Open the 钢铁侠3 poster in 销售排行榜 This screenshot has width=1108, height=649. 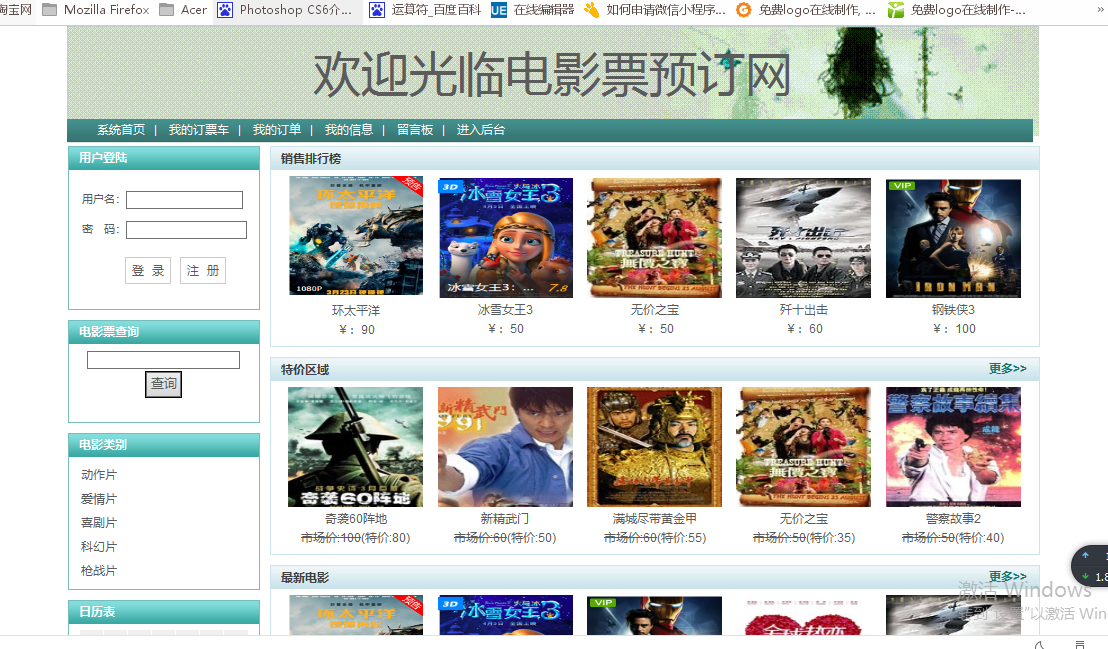tap(953, 238)
